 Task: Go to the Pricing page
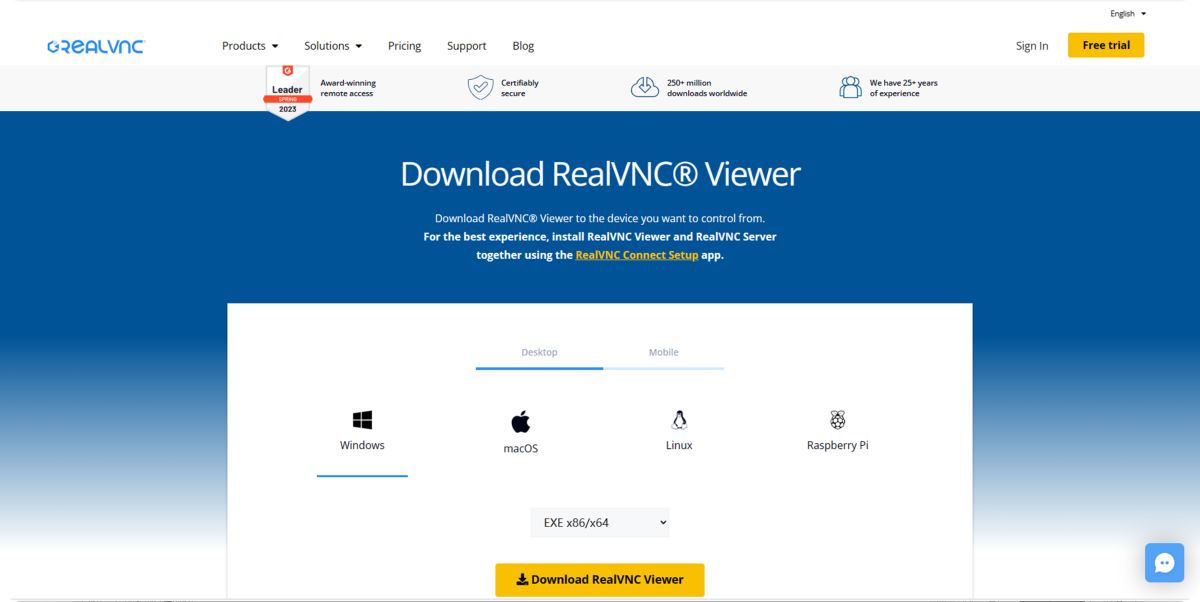[404, 45]
